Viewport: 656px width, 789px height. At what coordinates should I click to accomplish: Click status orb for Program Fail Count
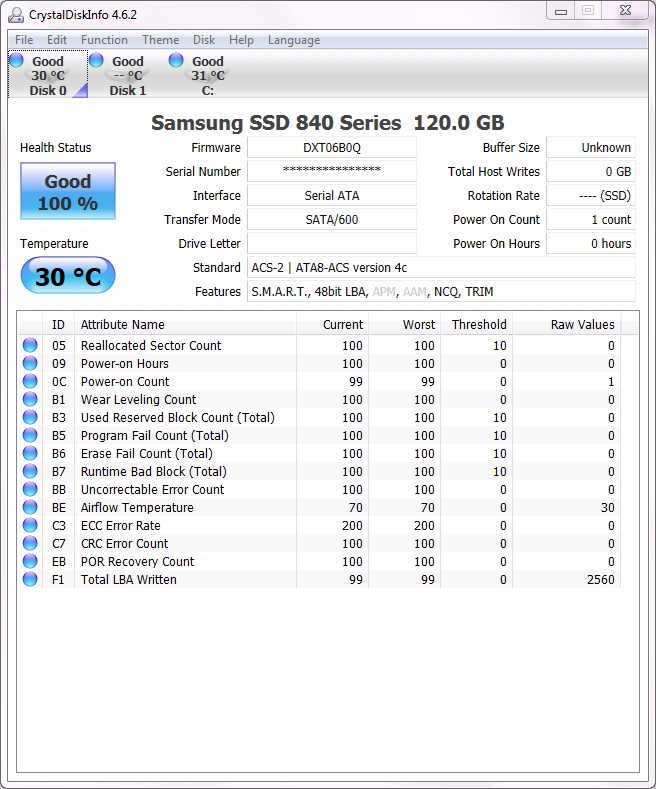point(30,435)
